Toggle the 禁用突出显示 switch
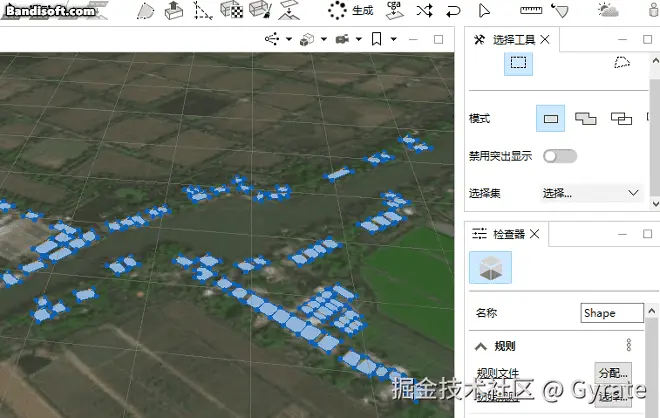 click(559, 156)
